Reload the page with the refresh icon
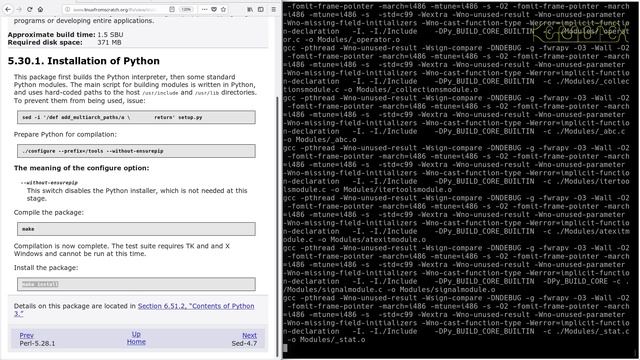Image resolution: width=640 pixels, height=360 pixels. (x=30, y=9)
